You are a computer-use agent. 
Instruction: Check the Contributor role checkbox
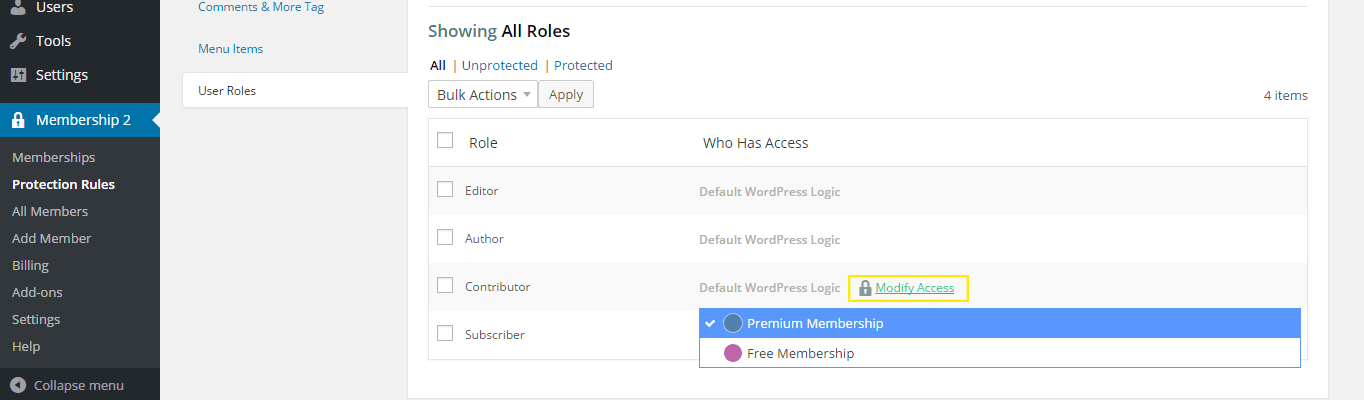[446, 285]
